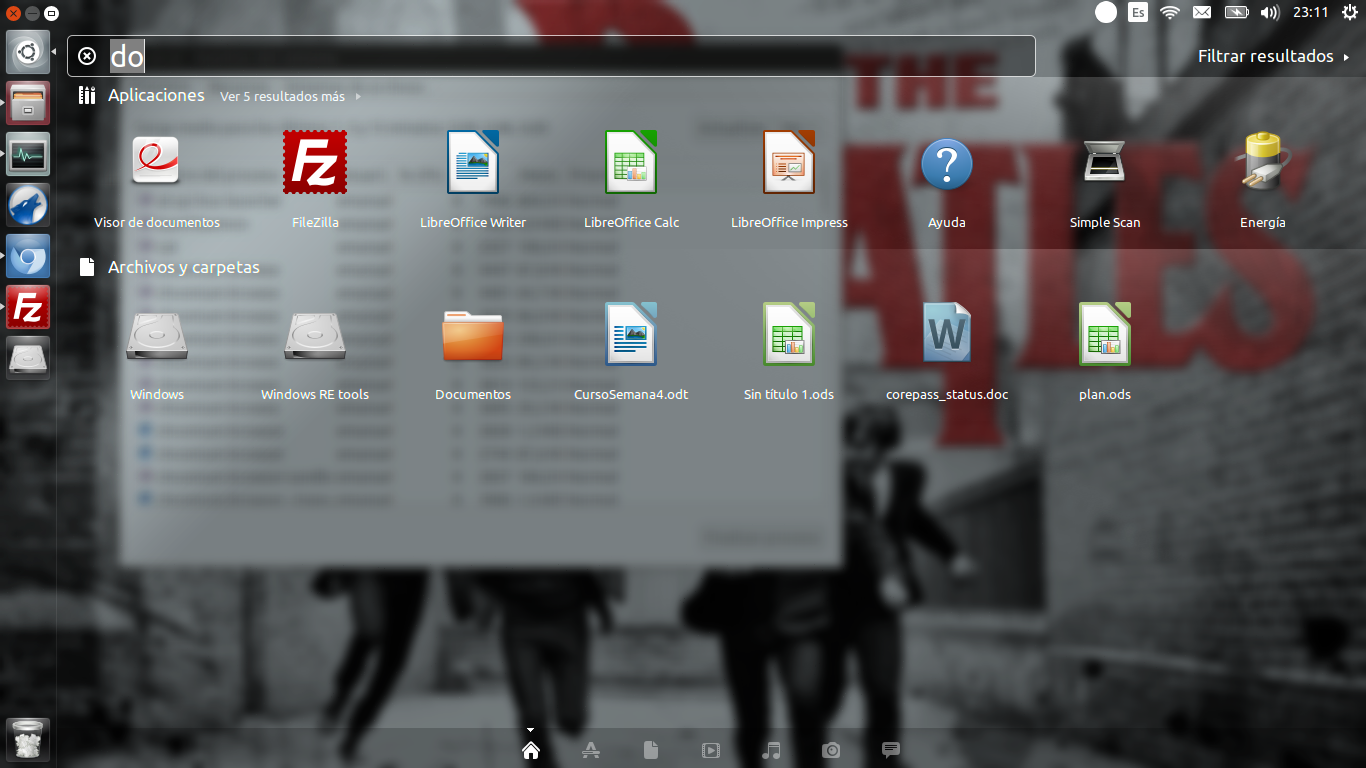
Task: Switch to the Music lens
Action: [771, 750]
